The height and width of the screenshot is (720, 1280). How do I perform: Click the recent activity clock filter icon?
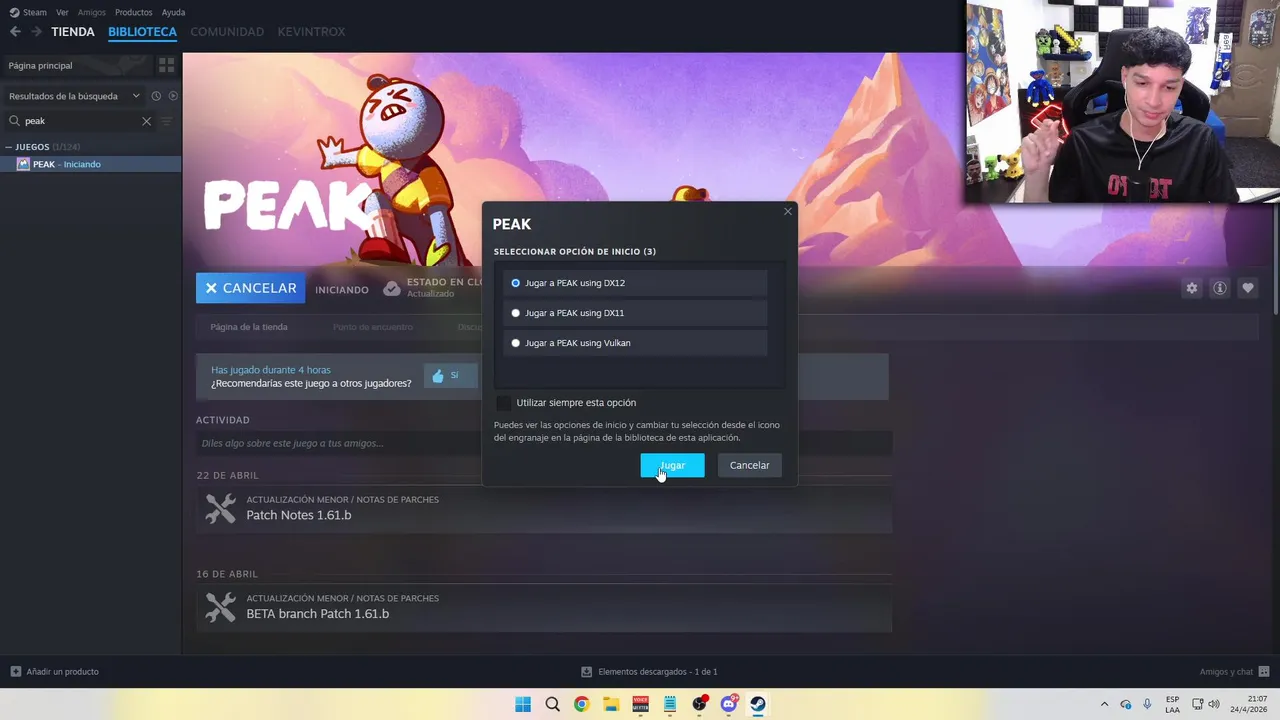156,96
